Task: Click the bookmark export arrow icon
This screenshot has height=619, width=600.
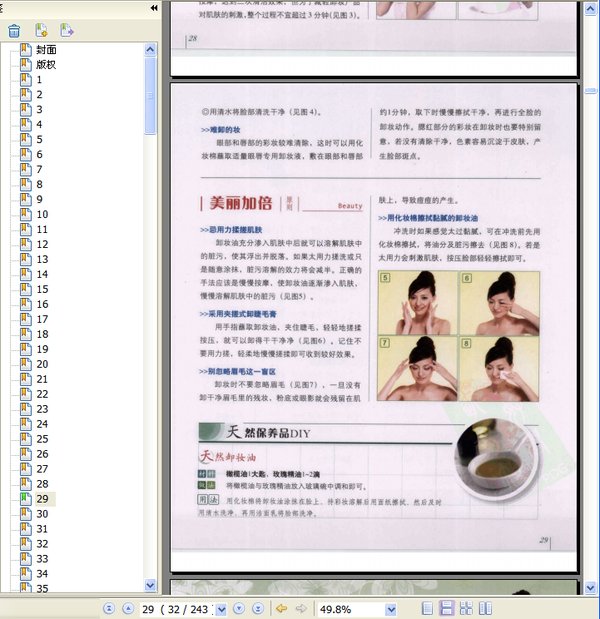Action: coord(67,30)
